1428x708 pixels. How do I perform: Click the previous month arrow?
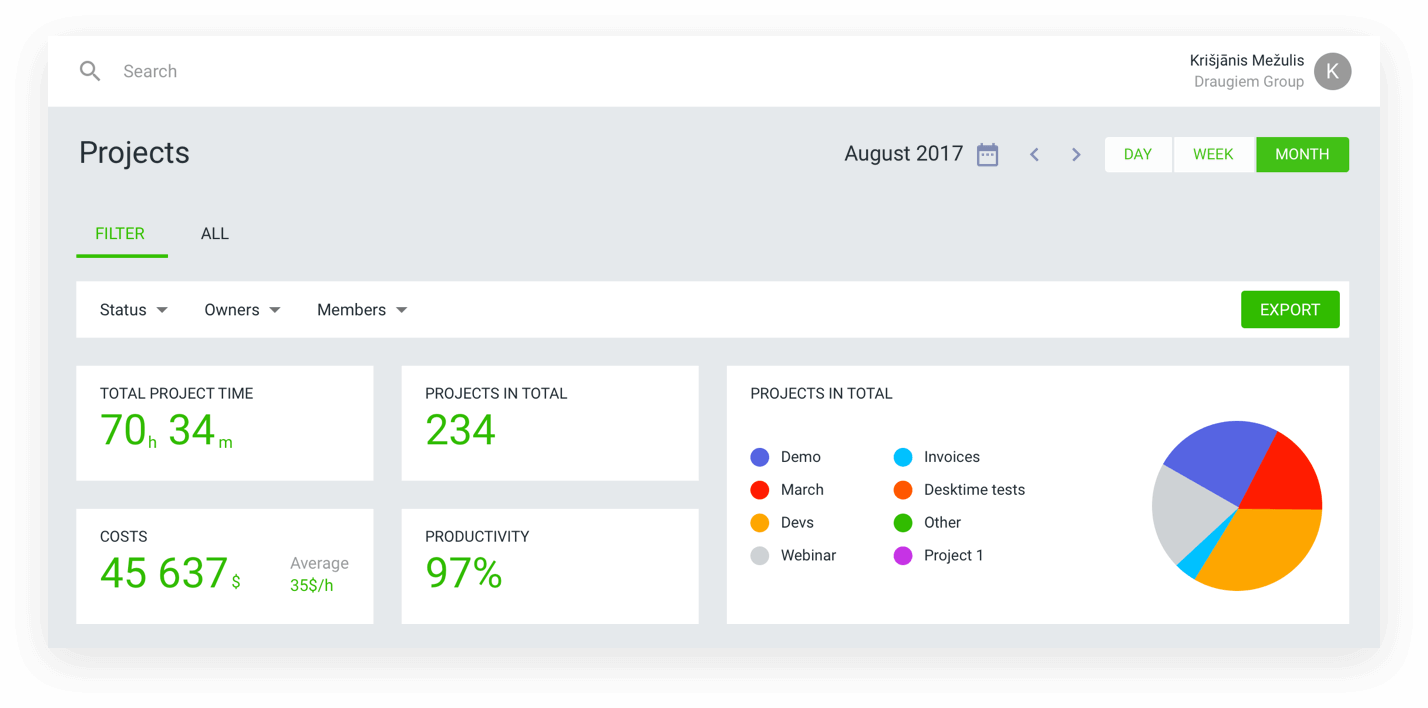click(x=1034, y=154)
